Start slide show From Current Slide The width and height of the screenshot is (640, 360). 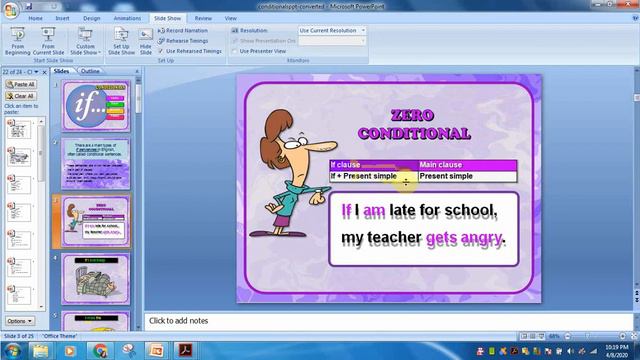48,41
